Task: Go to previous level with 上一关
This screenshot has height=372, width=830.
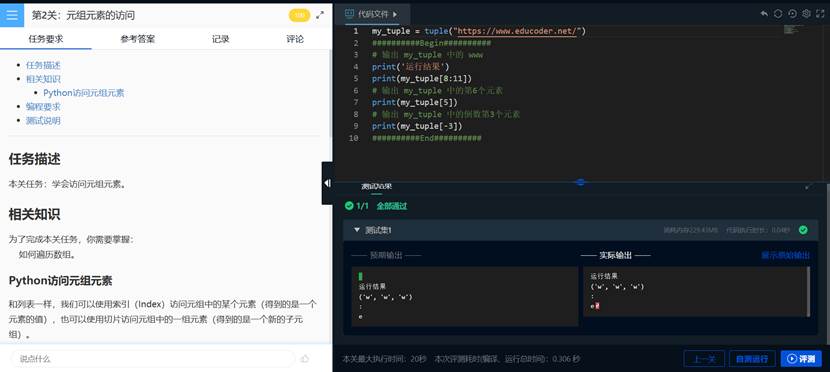Action: [x=704, y=359]
